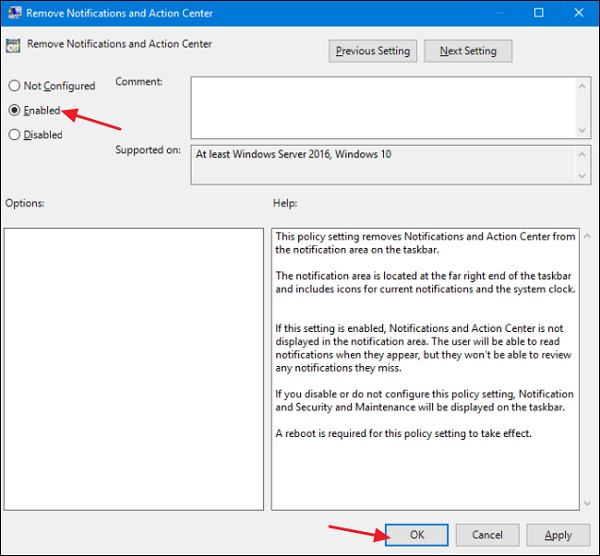
Task: Go to the Next Setting
Action: pyautogui.click(x=468, y=51)
